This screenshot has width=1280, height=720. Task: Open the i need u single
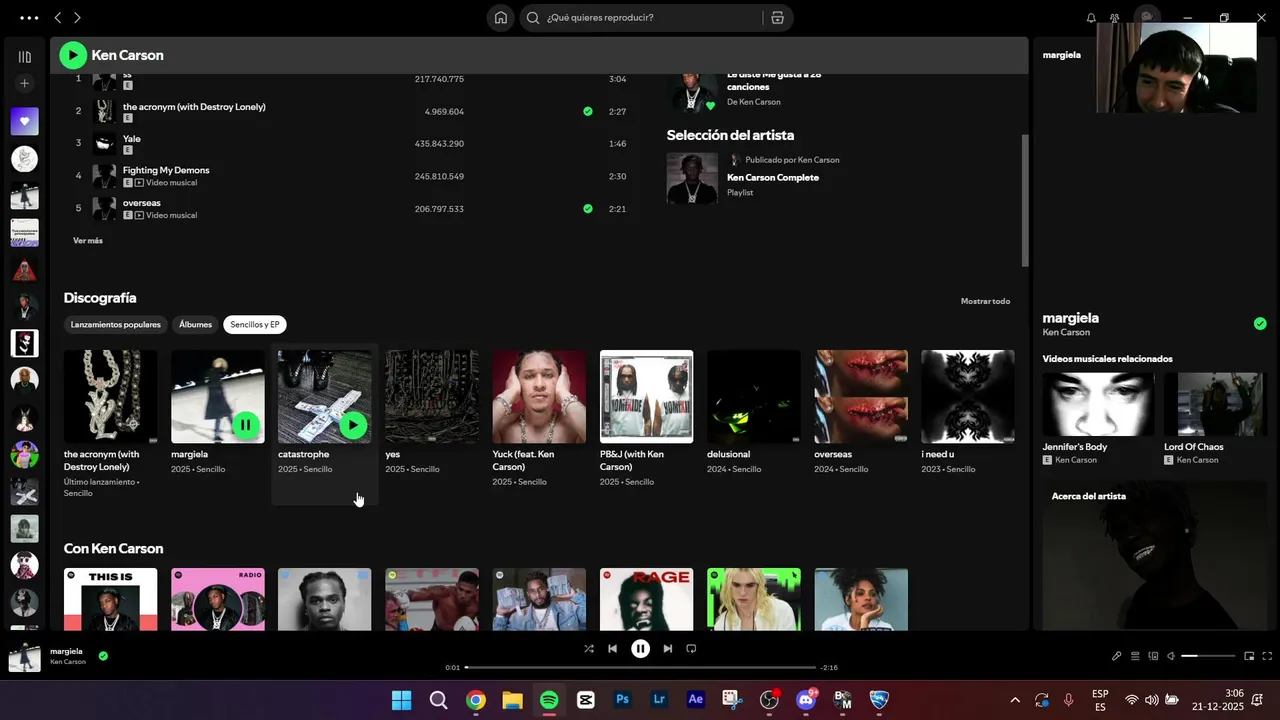pyautogui.click(x=967, y=397)
